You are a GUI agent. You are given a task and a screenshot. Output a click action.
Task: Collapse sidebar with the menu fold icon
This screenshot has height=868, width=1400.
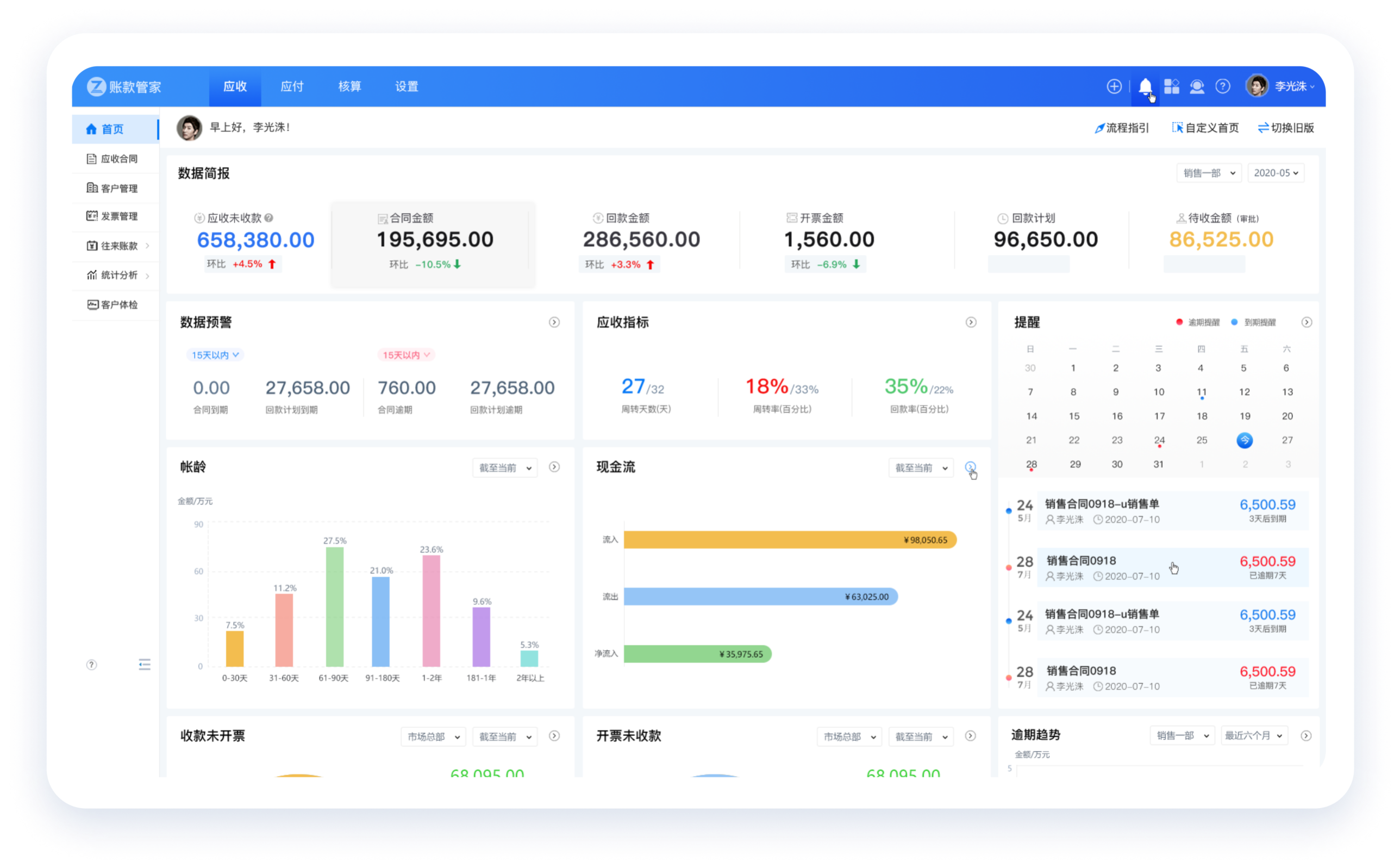pos(145,665)
